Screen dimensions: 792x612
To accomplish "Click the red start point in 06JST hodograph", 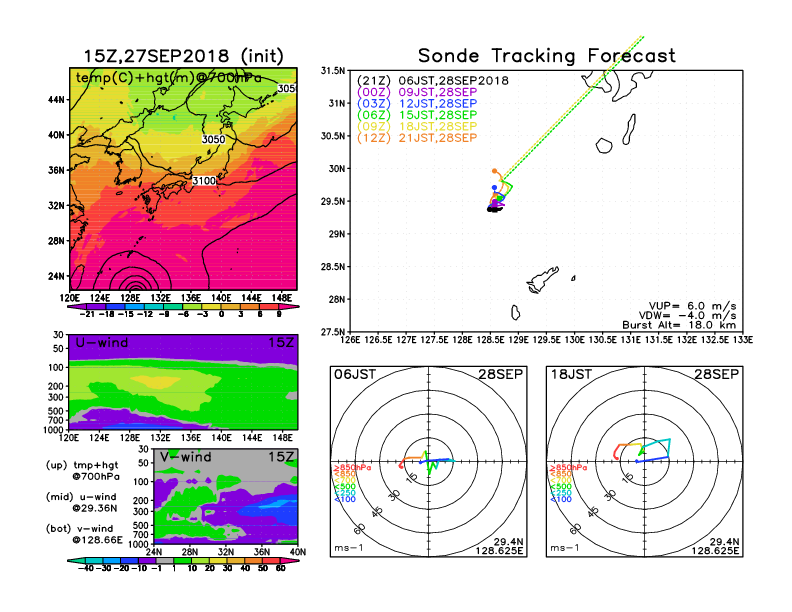I will coord(401,467).
